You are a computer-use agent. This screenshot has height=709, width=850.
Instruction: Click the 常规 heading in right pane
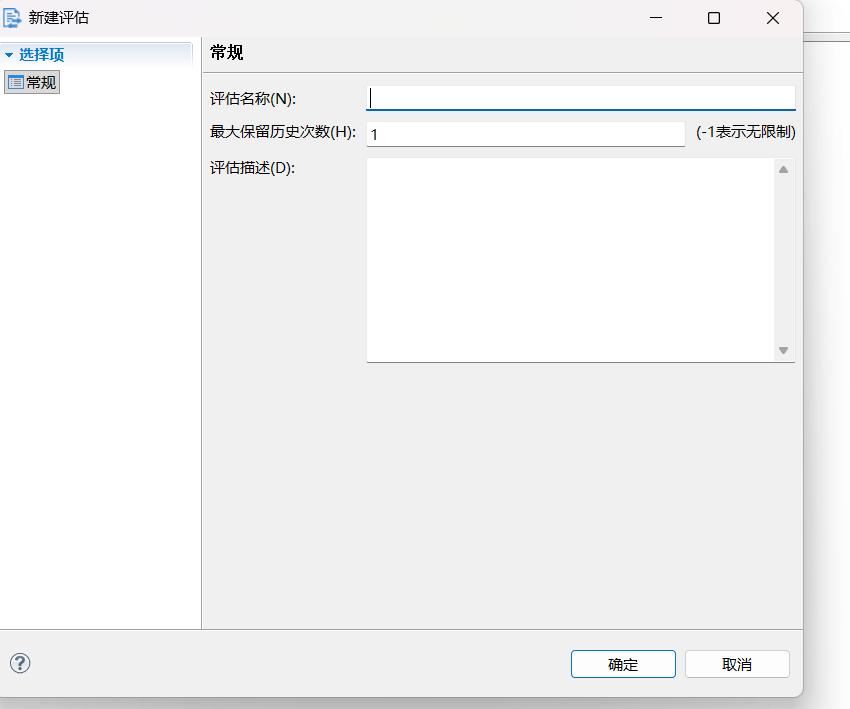(227, 53)
